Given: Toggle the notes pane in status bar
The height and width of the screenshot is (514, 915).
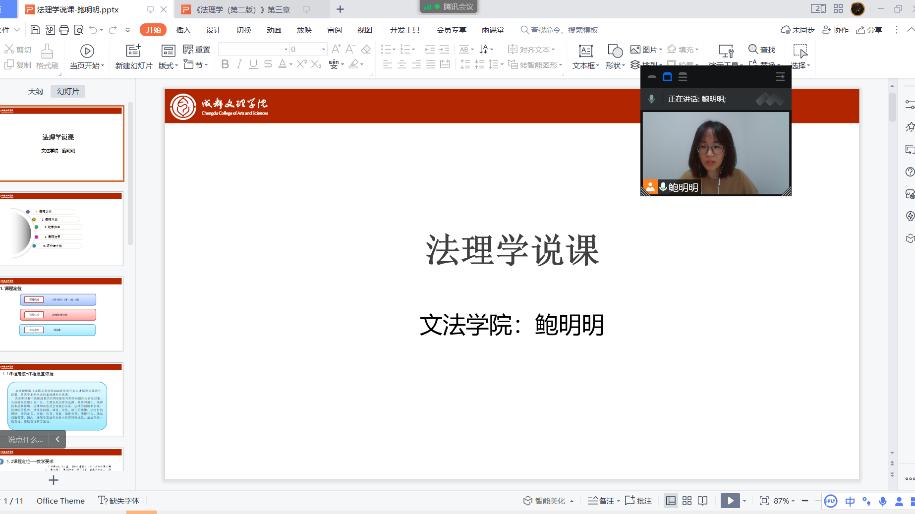Looking at the screenshot, I should coord(603,500).
